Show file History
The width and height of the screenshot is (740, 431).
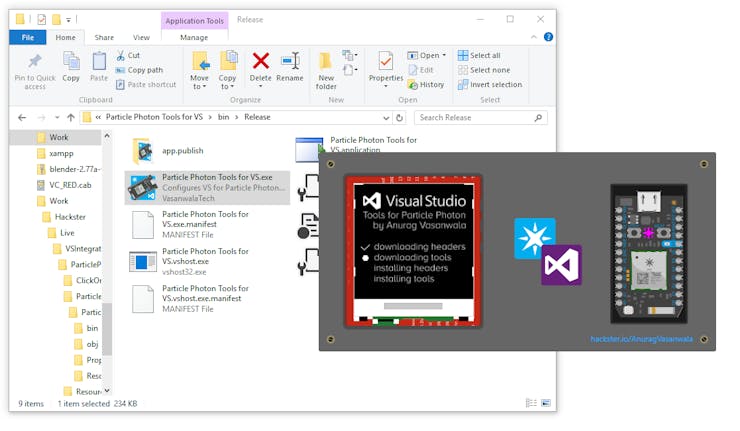click(426, 85)
